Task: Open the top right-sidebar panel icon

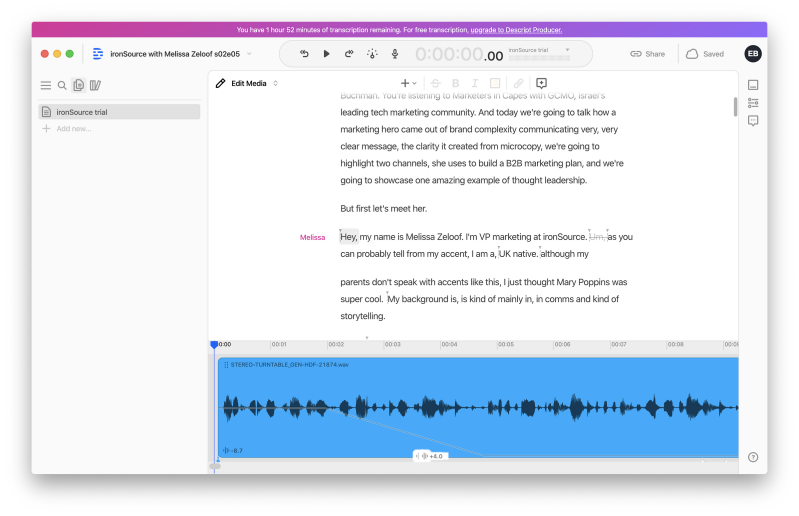Action: (753, 85)
